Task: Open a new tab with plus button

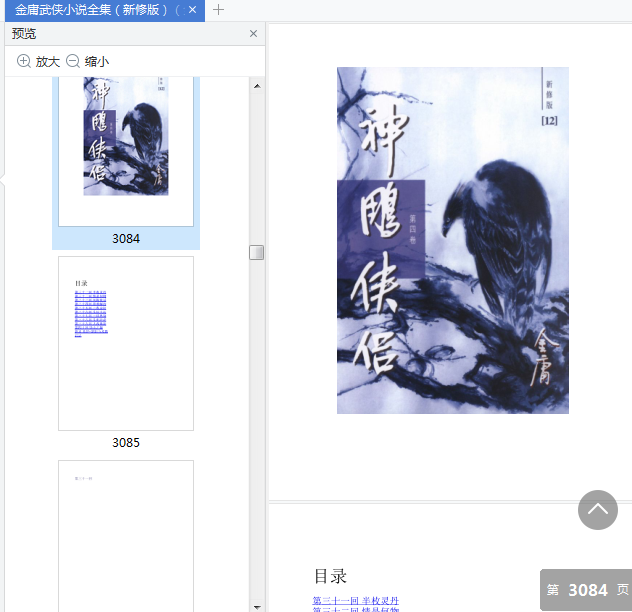Action: click(218, 10)
